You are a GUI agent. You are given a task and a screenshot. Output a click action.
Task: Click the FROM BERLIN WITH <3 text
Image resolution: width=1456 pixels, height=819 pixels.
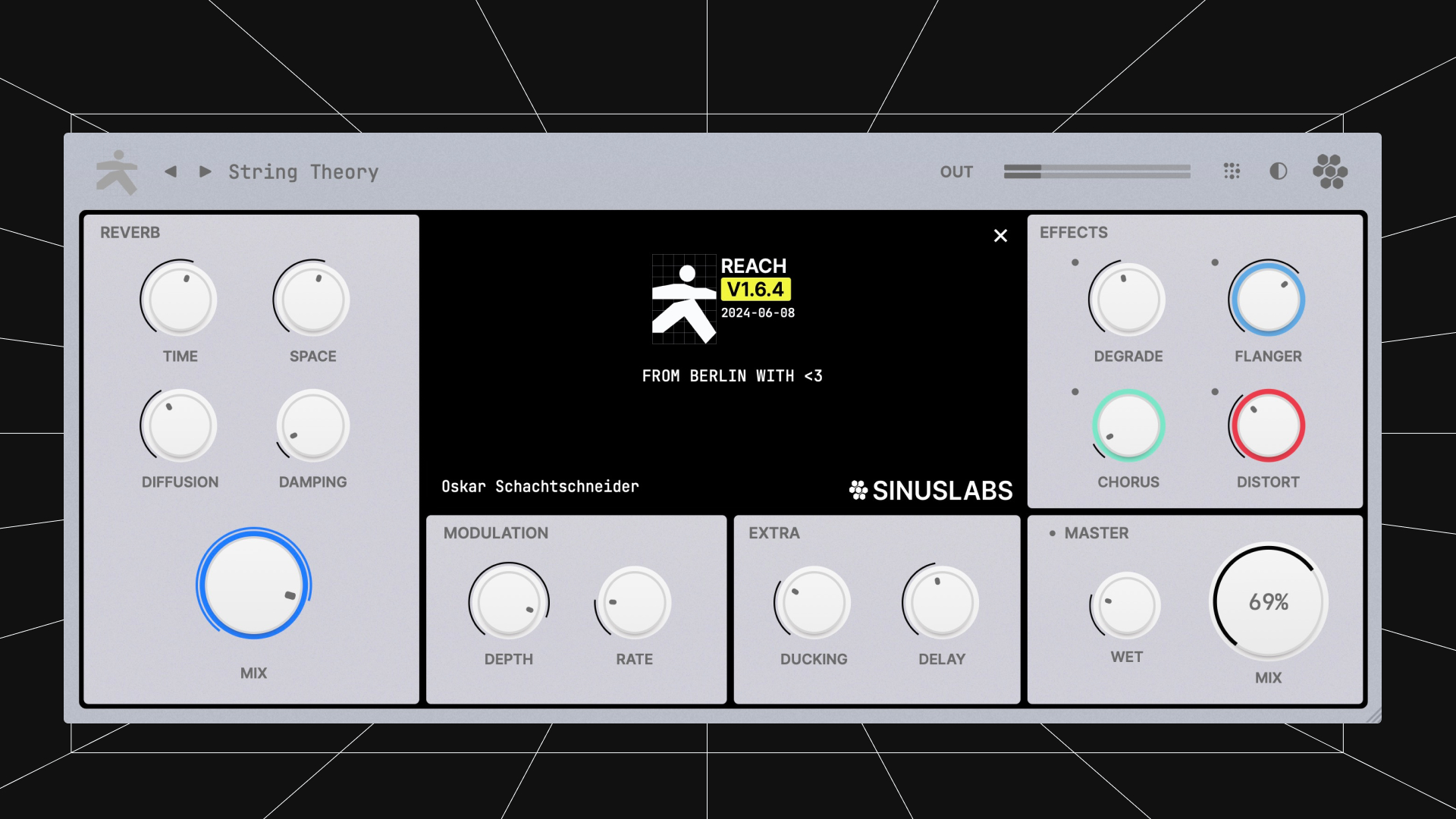(732, 376)
